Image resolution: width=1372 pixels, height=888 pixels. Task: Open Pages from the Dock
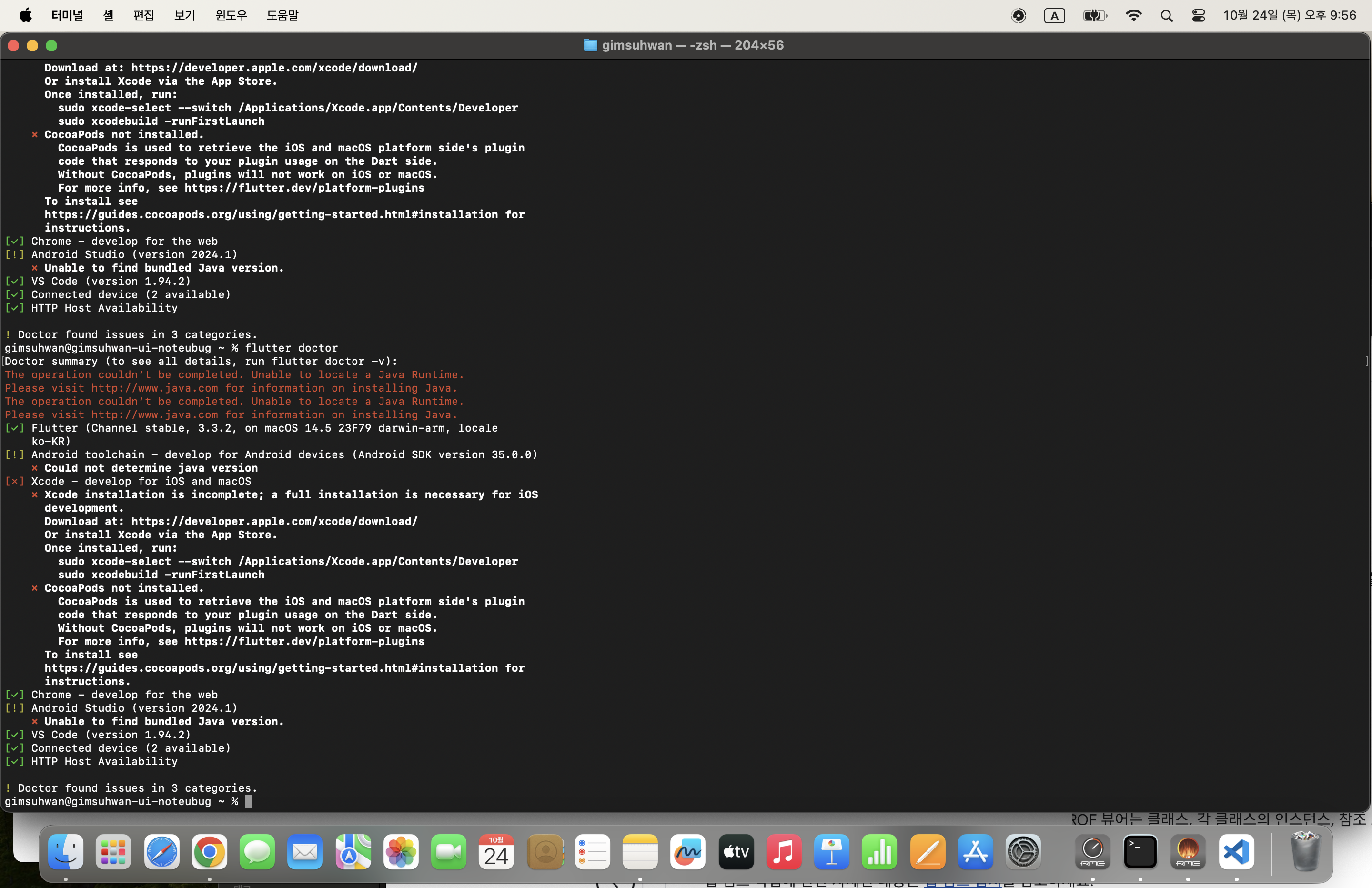click(928, 852)
